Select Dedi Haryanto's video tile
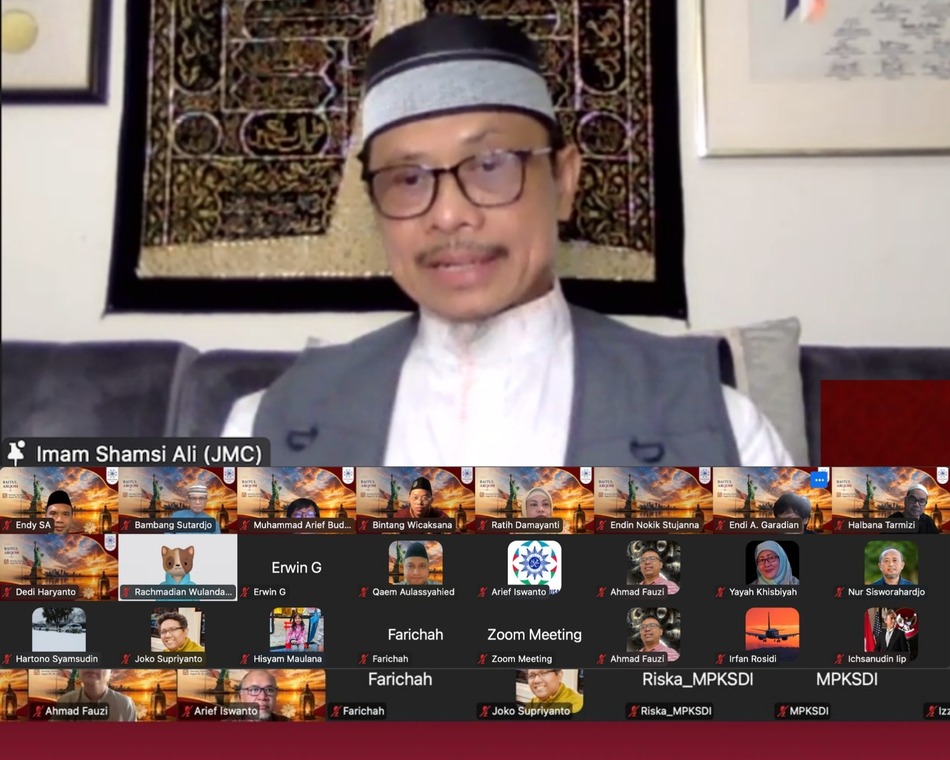 click(59, 567)
